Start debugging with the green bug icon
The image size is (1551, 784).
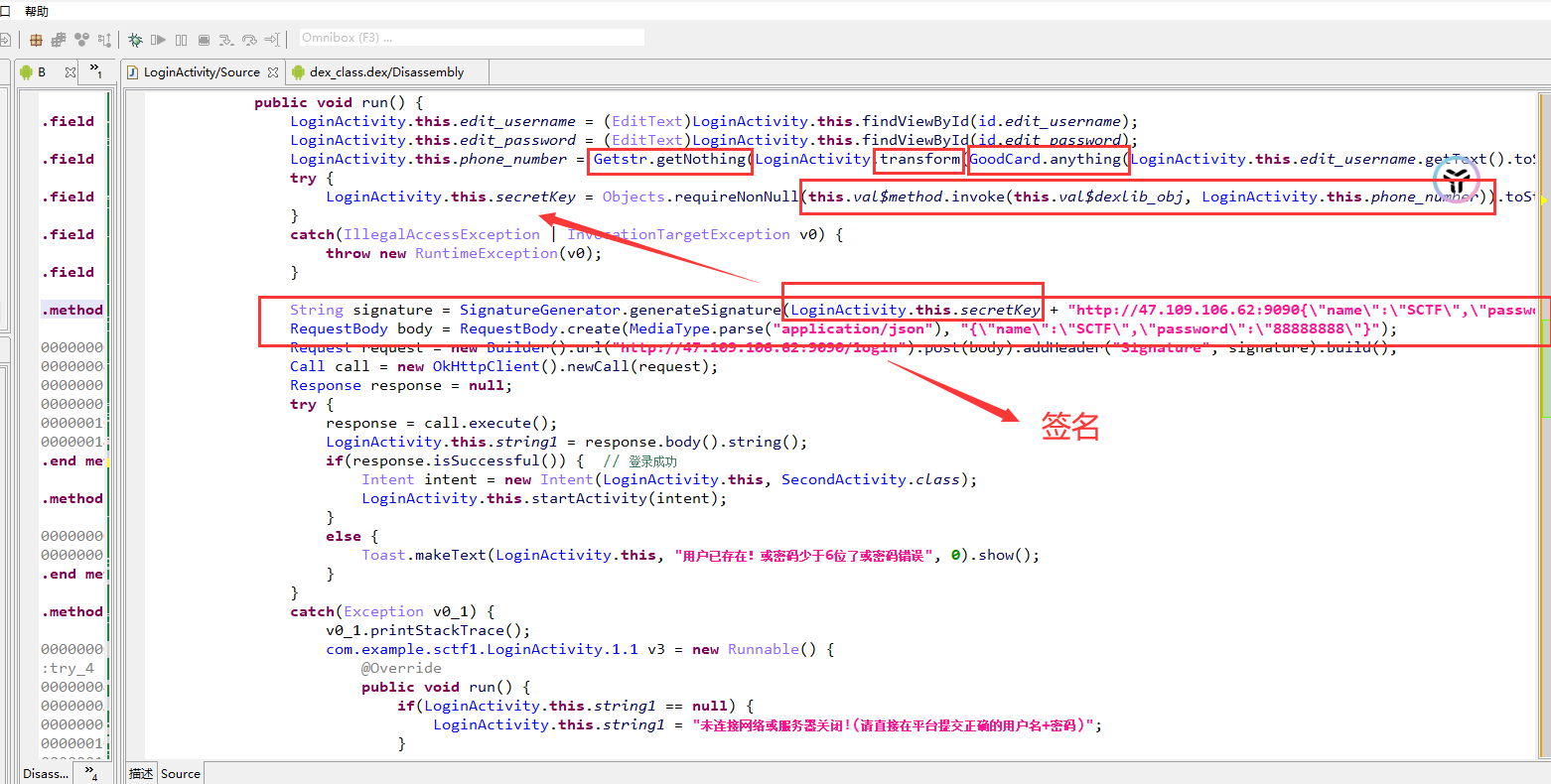[136, 40]
